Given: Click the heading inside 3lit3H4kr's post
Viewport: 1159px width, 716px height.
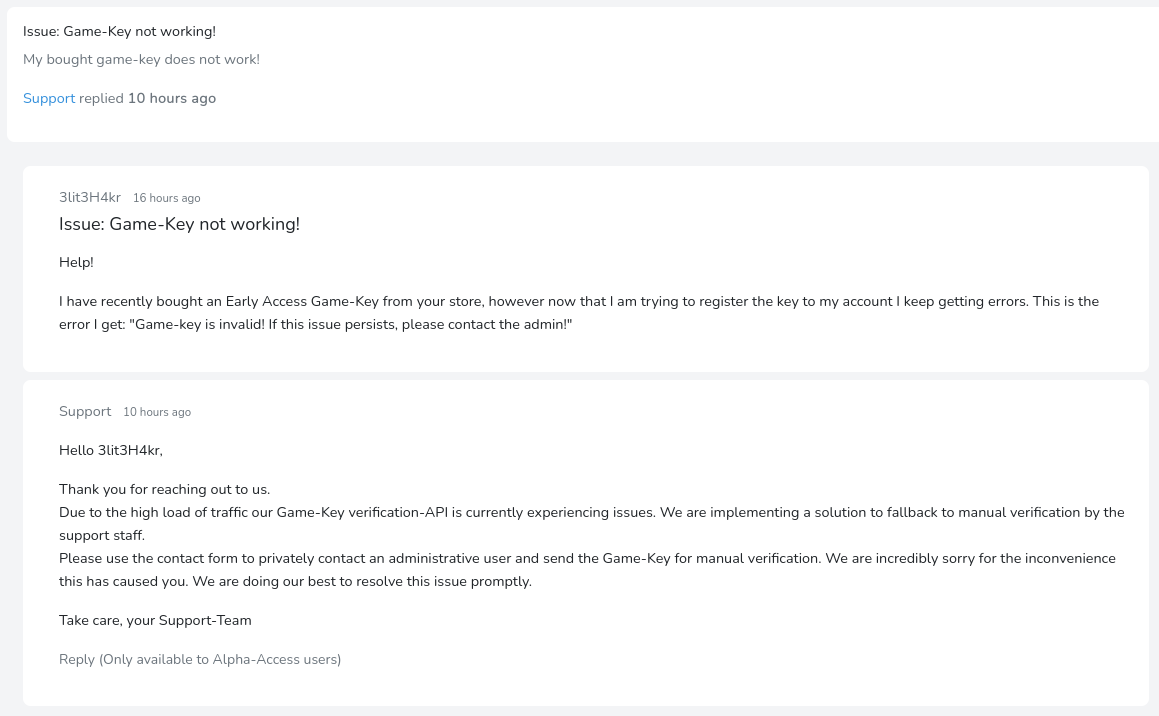Looking at the screenshot, I should 179,224.
